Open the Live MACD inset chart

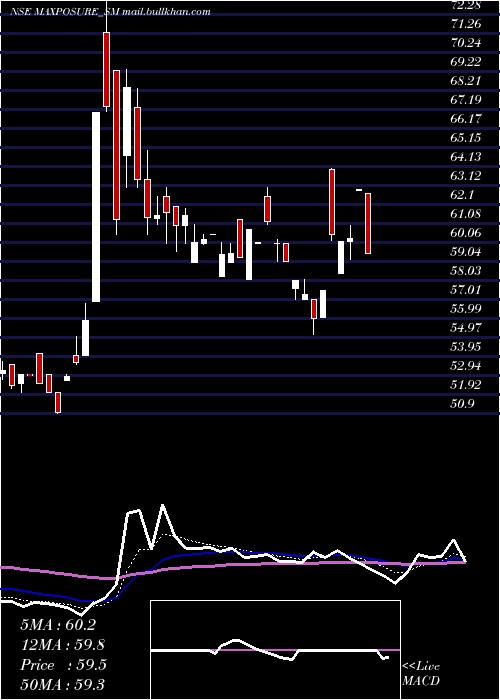point(275,650)
